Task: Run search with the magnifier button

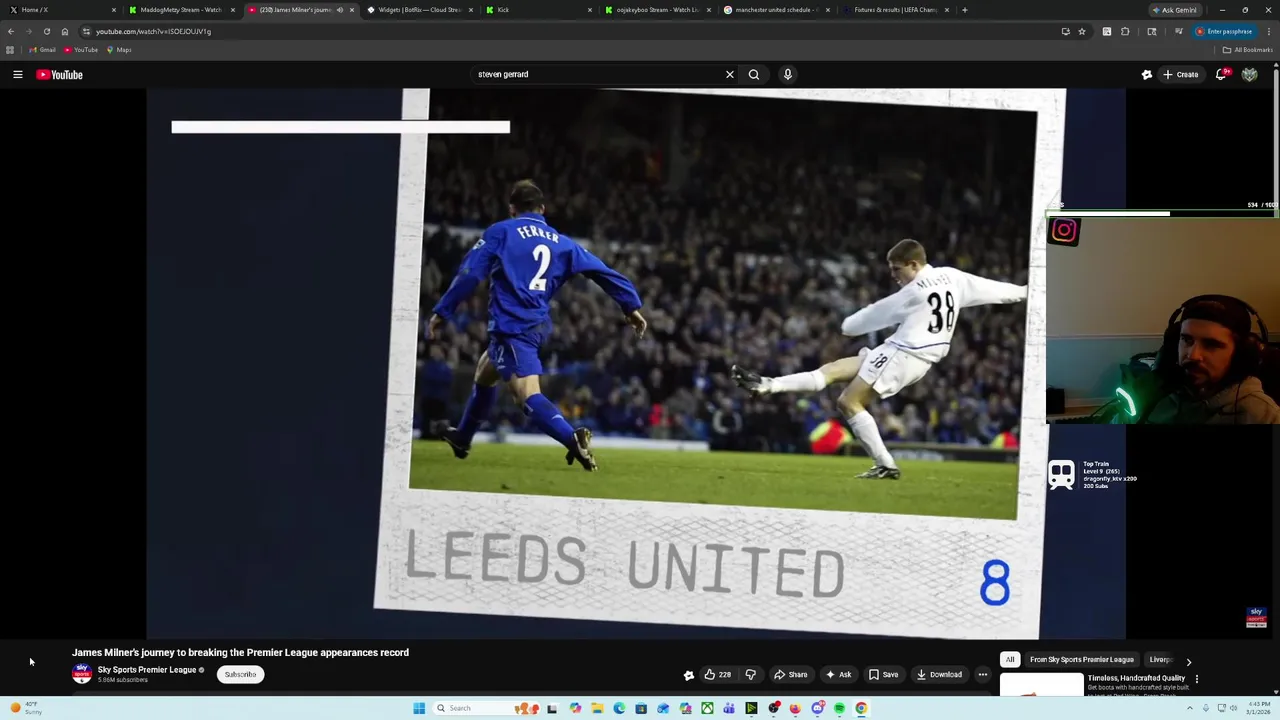Action: (x=754, y=74)
